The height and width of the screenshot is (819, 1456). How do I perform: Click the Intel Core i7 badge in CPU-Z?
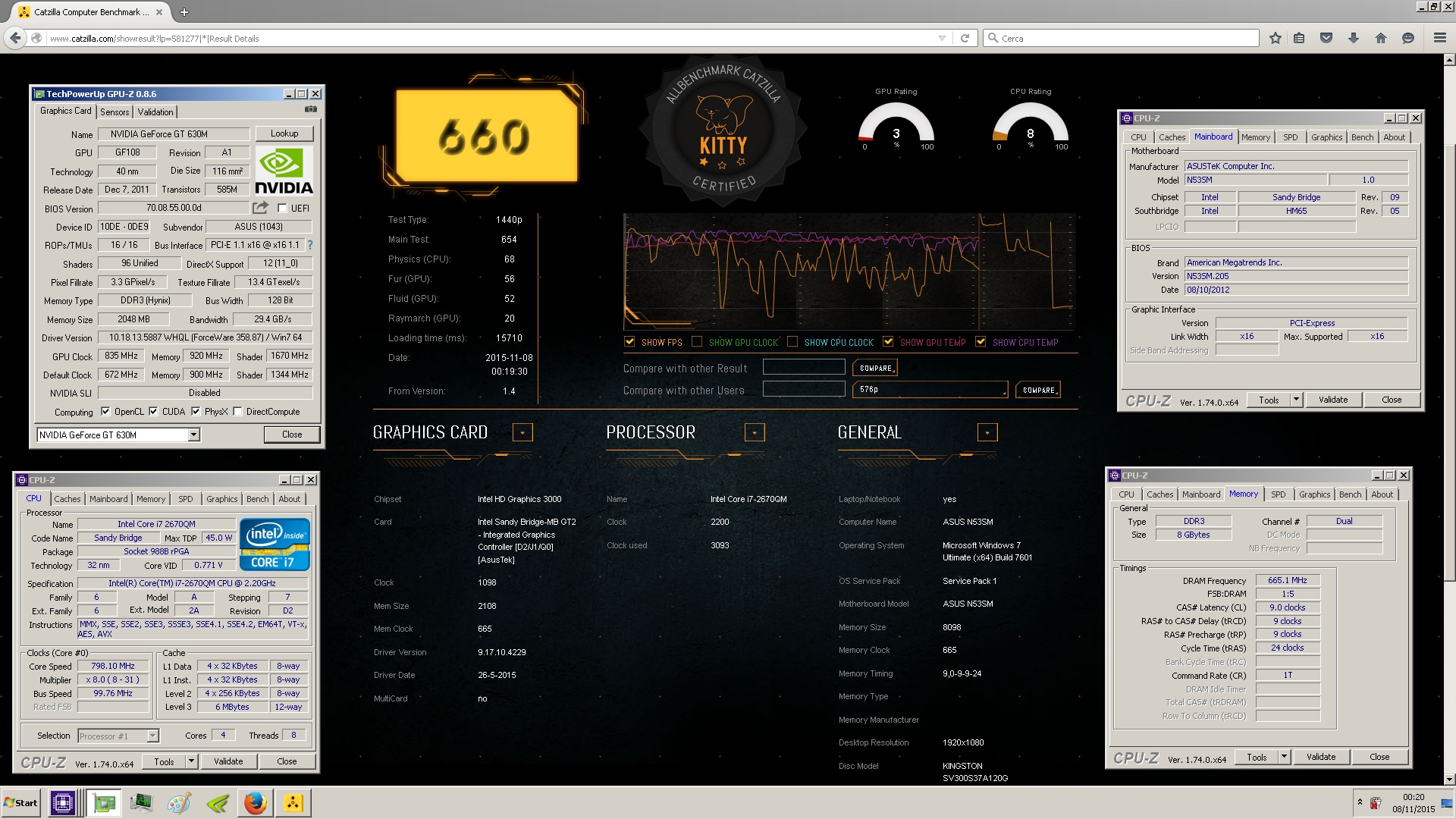click(275, 544)
